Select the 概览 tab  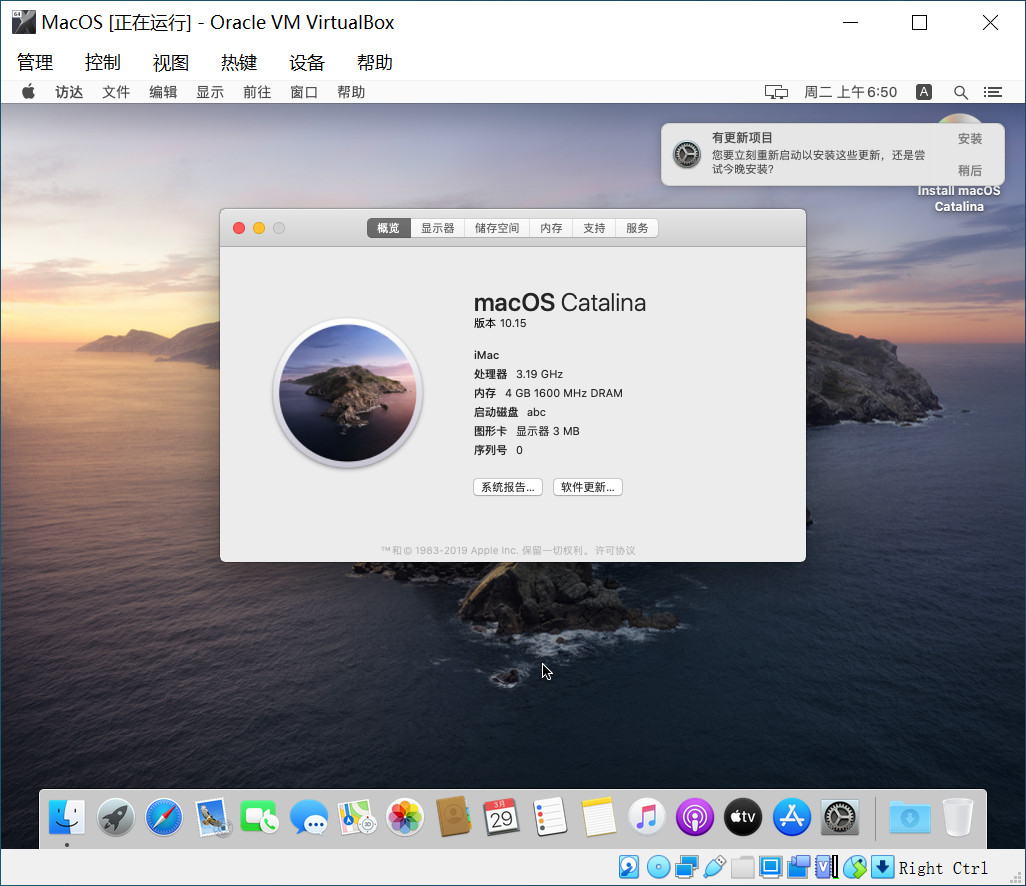tap(389, 228)
